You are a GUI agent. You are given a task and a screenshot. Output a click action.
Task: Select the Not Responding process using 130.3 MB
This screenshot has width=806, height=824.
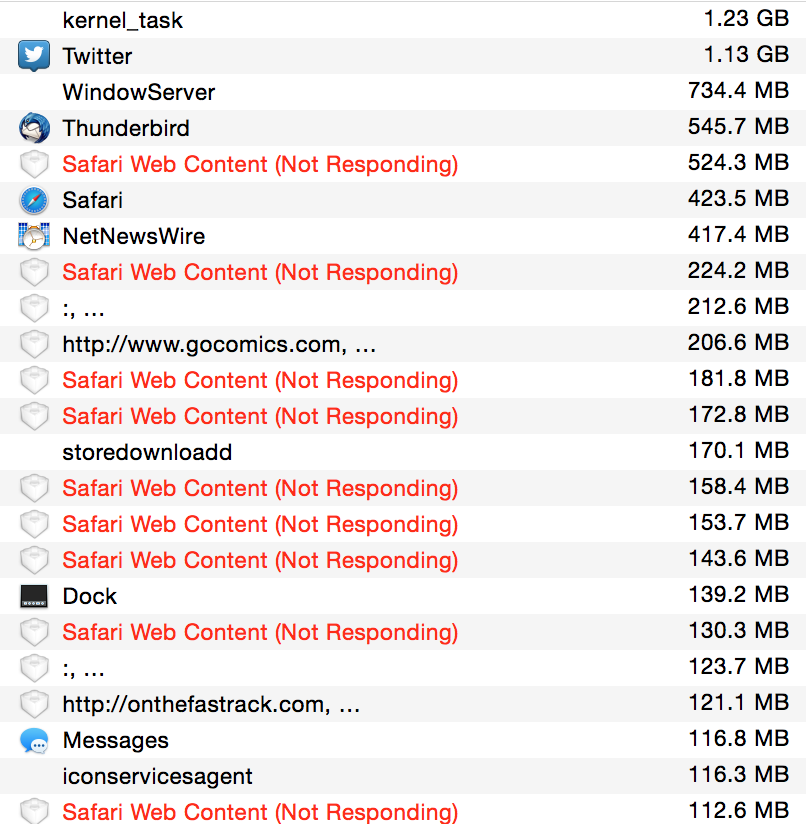(260, 633)
